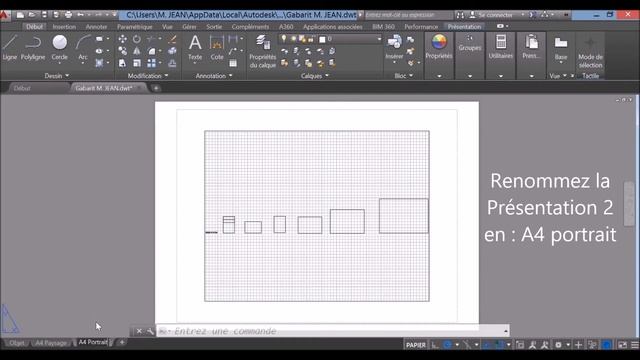Open the Presse-papiers panel
Viewport: 640px width, 360px height.
coord(531,47)
